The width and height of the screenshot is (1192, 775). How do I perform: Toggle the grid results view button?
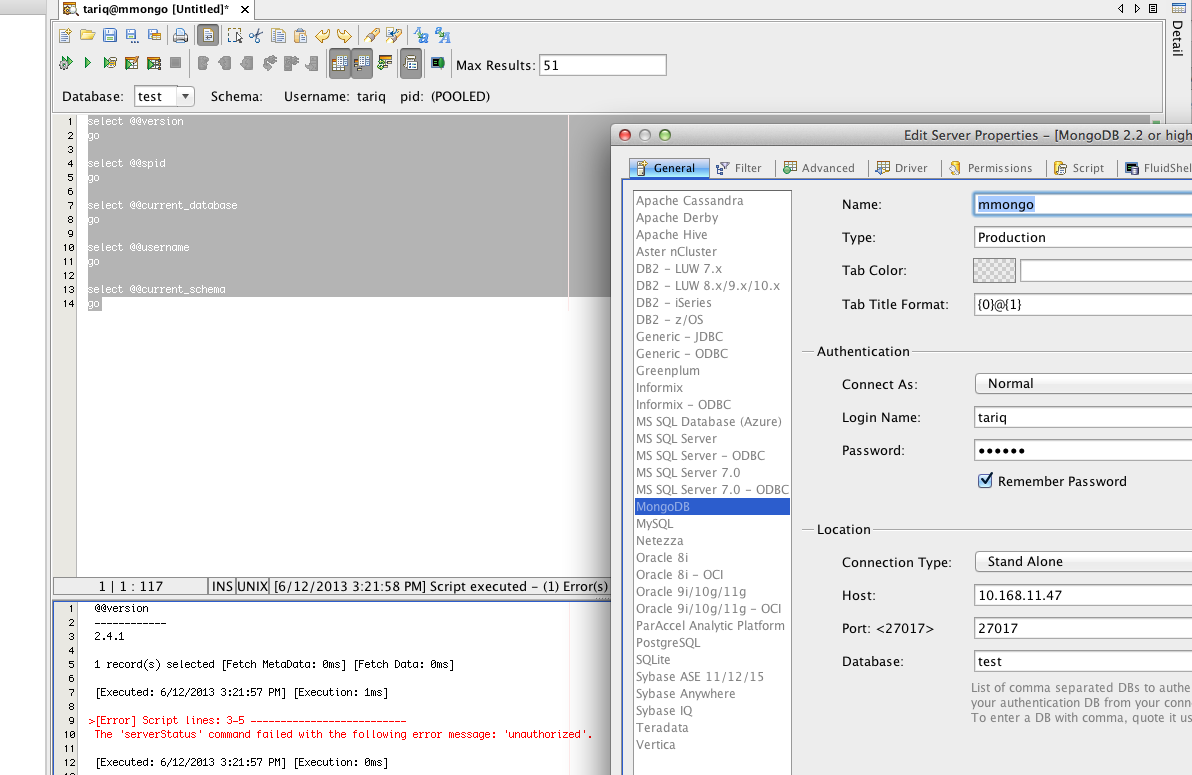[340, 64]
